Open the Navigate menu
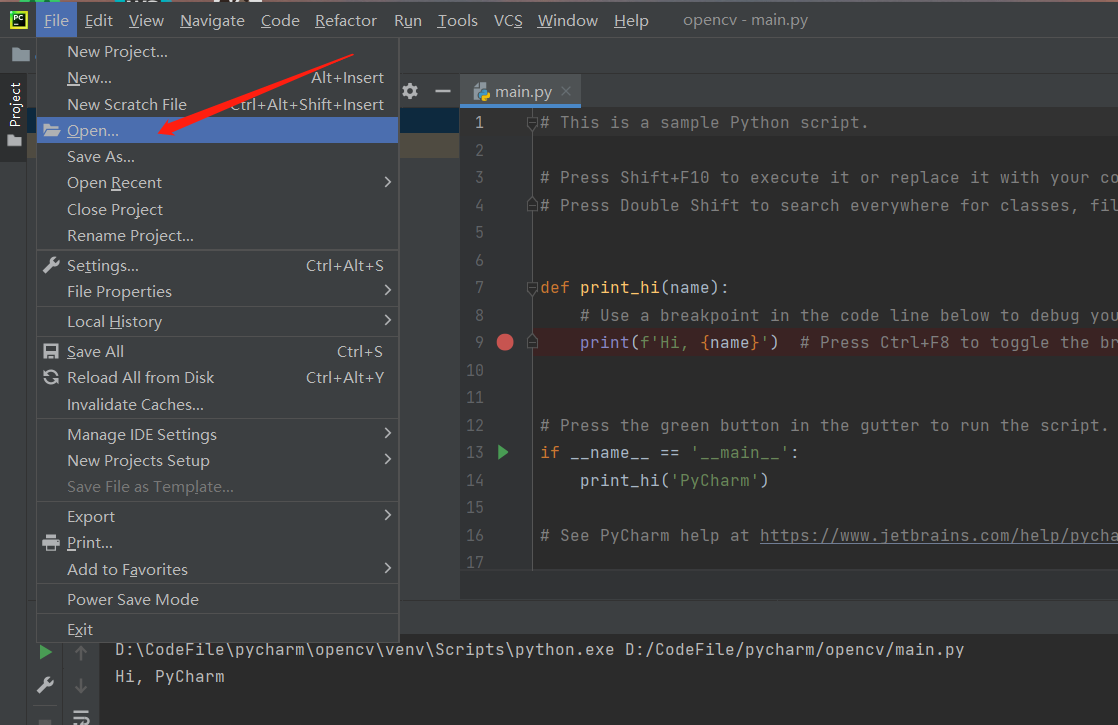This screenshot has height=725, width=1118. (212, 21)
